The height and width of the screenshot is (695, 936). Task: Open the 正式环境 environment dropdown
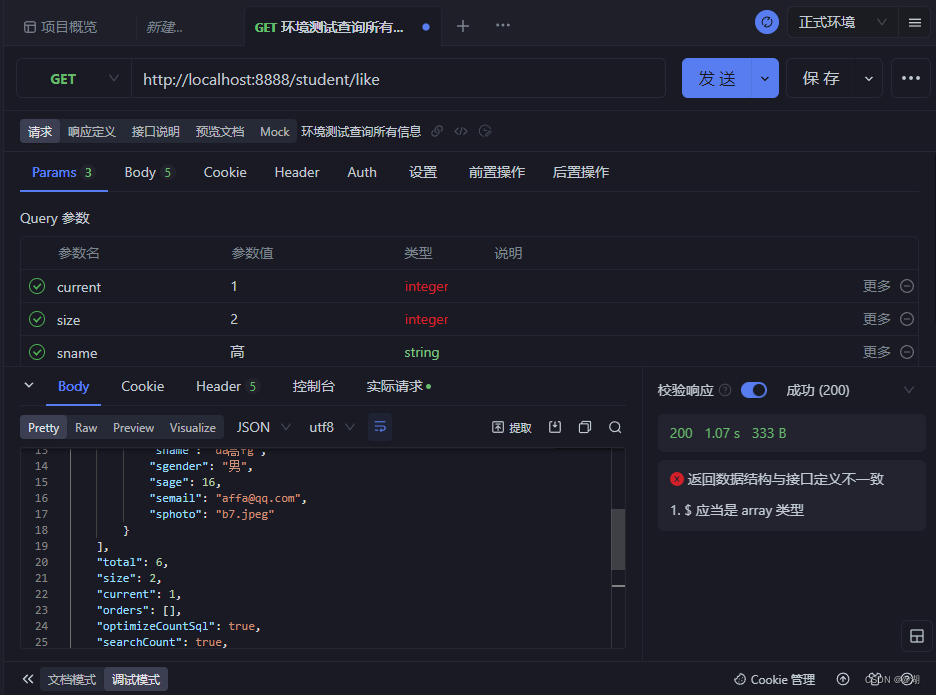pos(842,23)
